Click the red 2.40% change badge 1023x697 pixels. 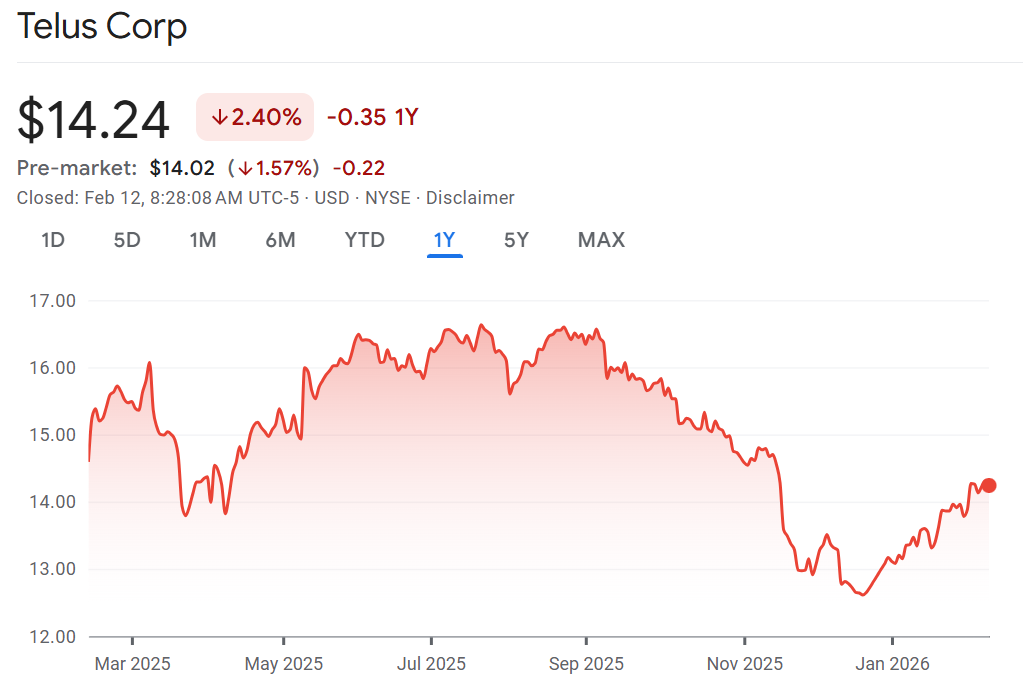point(255,117)
